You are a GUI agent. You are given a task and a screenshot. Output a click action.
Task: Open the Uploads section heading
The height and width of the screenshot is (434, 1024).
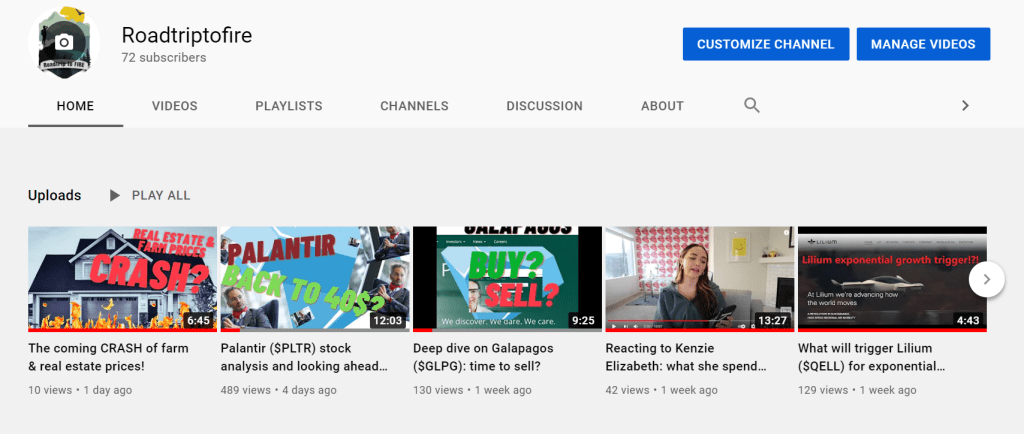54,195
